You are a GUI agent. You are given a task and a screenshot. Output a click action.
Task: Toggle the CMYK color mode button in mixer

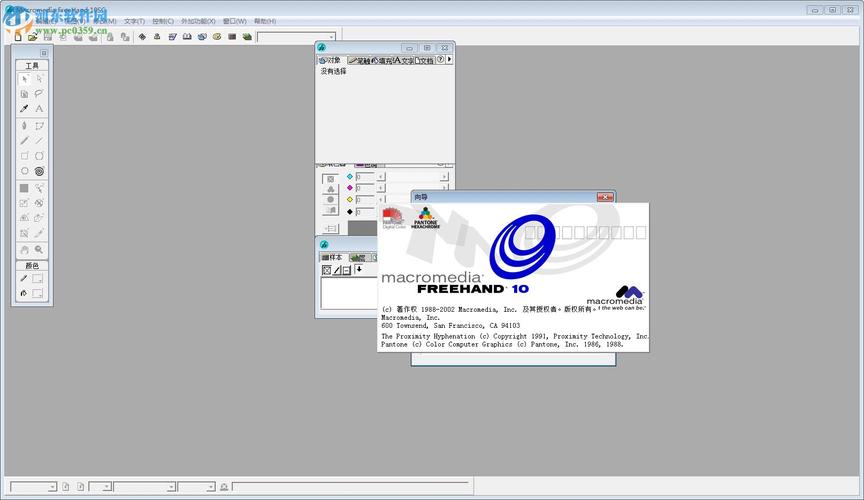coord(330,179)
